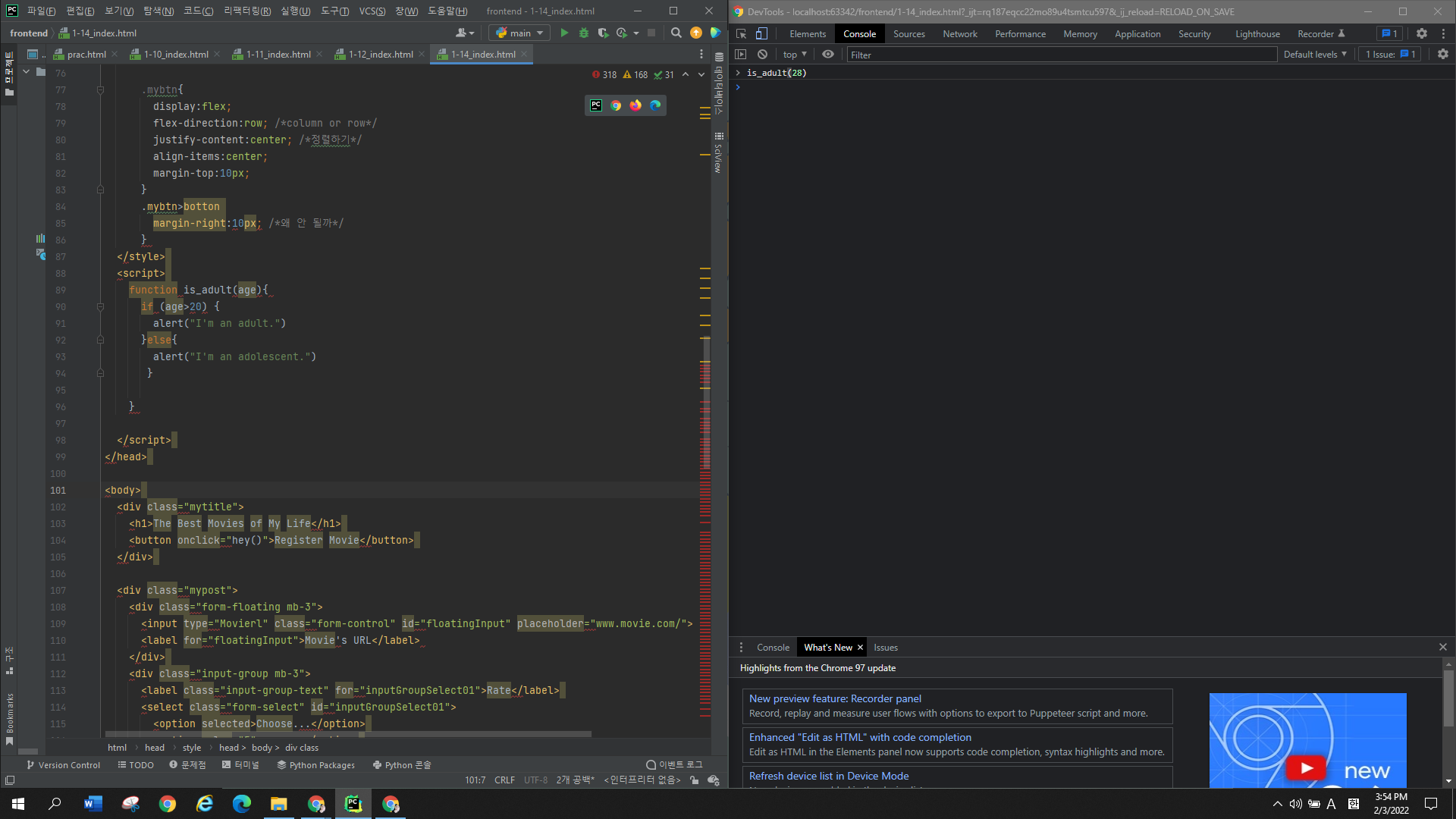Click the 318 errors indicator

click(x=604, y=74)
